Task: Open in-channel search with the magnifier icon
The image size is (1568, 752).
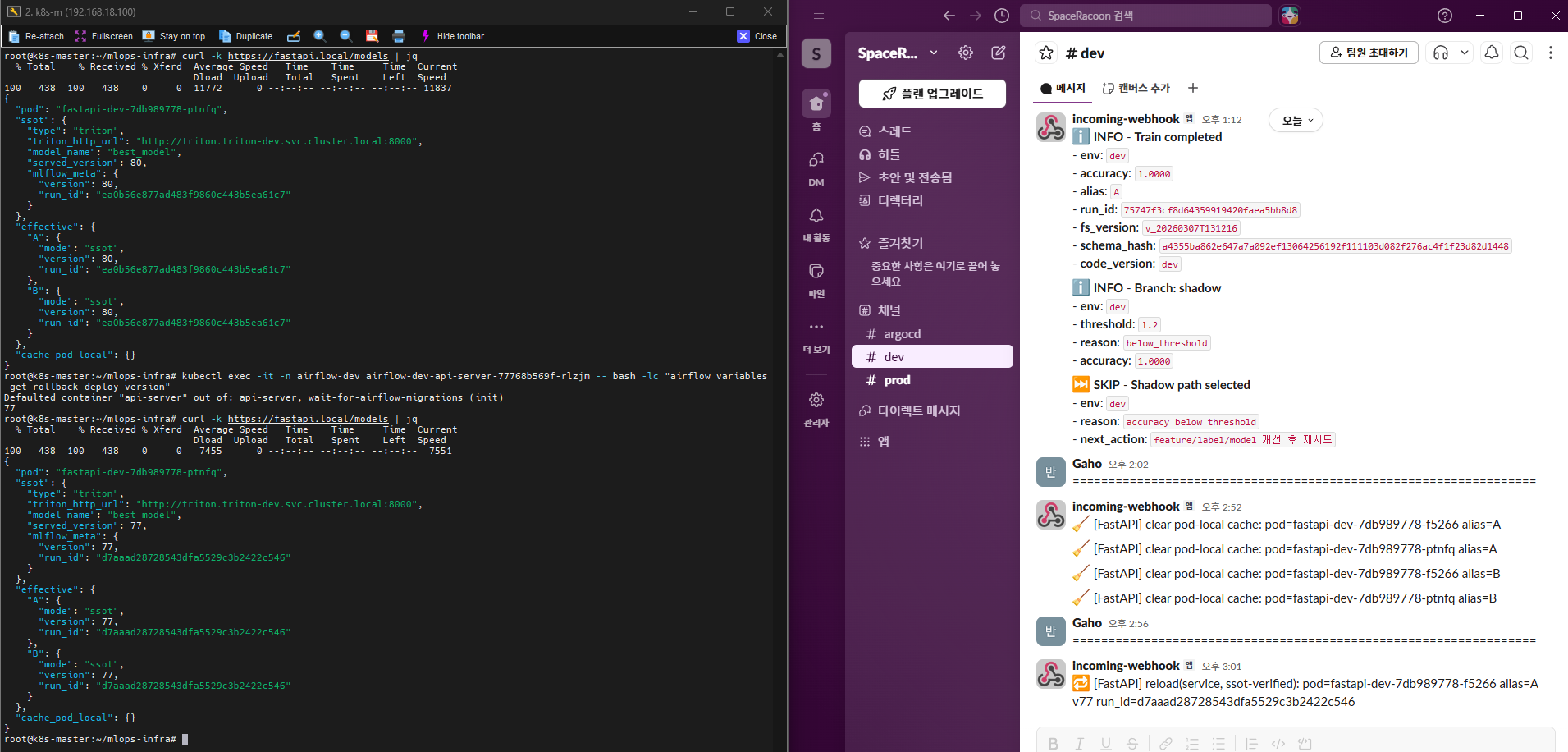Action: (1520, 52)
